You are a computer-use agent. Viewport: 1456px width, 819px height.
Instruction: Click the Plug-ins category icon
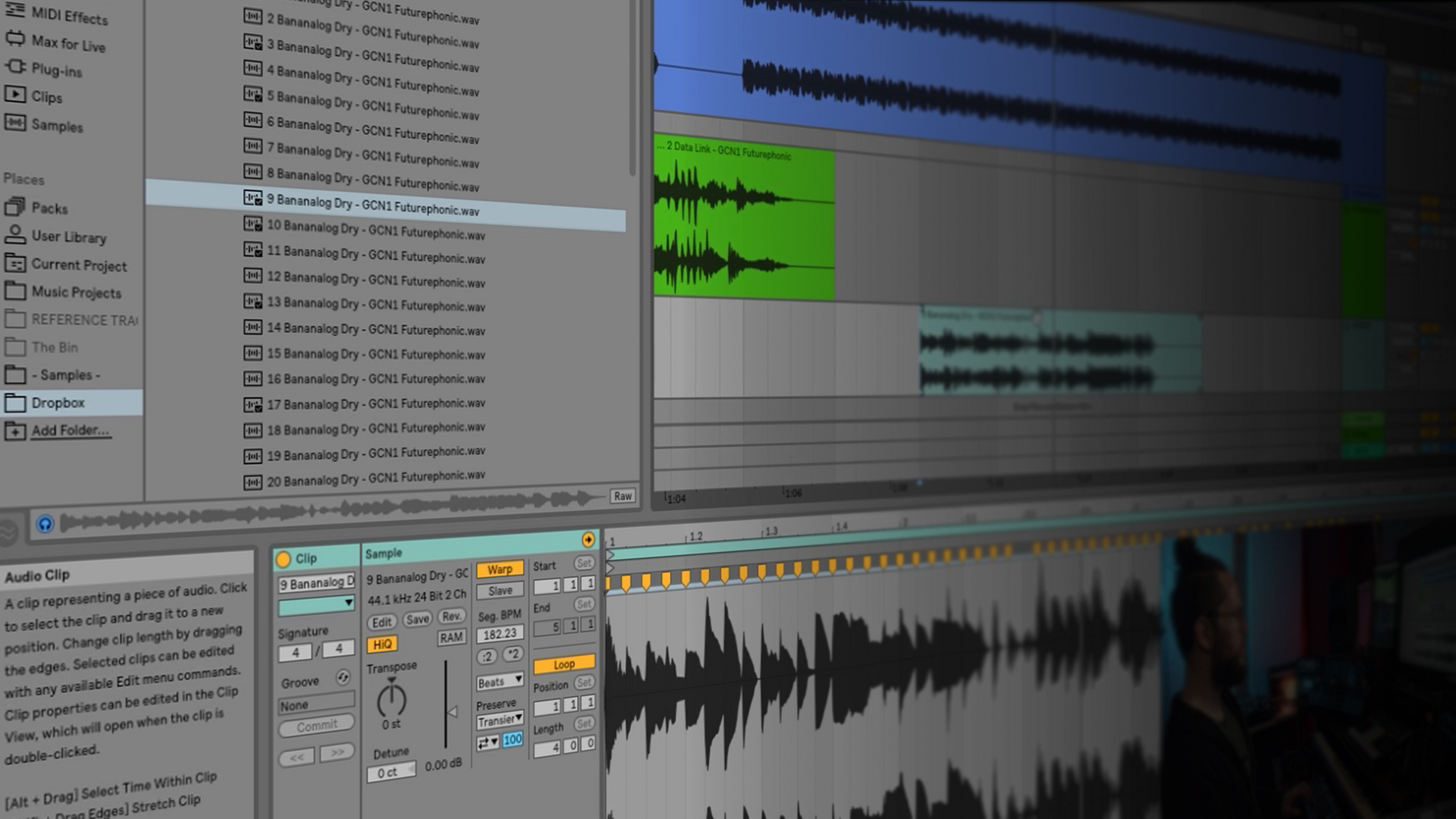[x=14, y=67]
